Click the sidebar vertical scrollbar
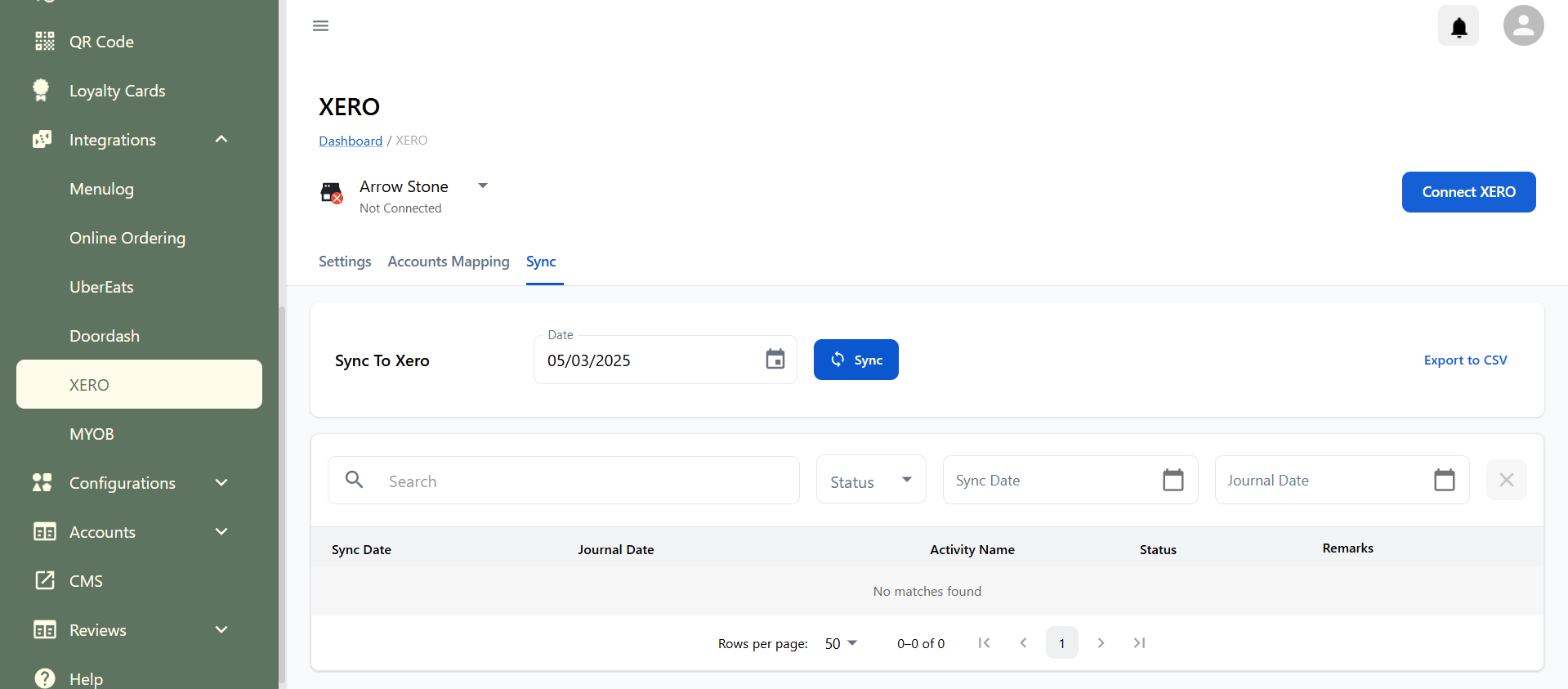The image size is (1568, 689). 282,494
